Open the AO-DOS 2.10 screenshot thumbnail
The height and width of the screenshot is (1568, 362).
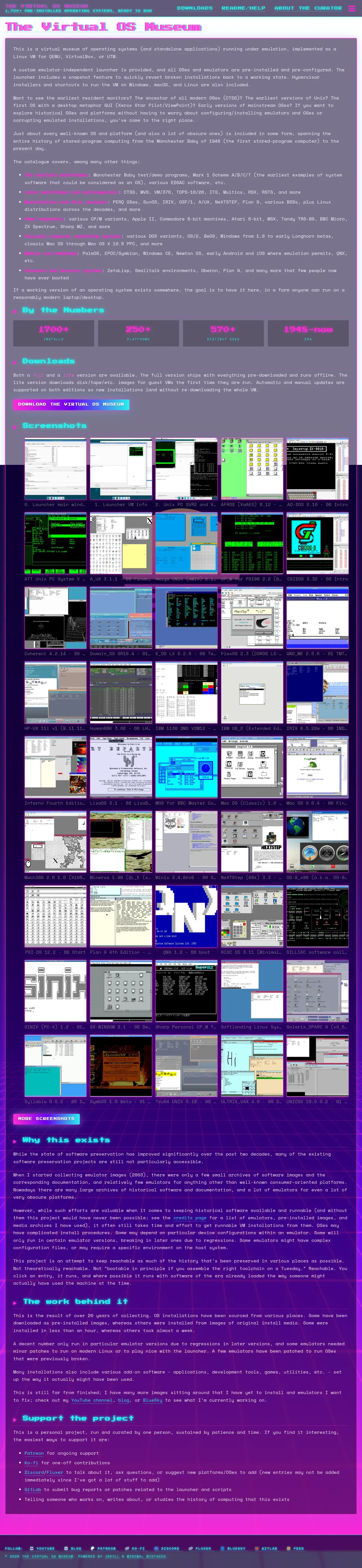tap(317, 469)
